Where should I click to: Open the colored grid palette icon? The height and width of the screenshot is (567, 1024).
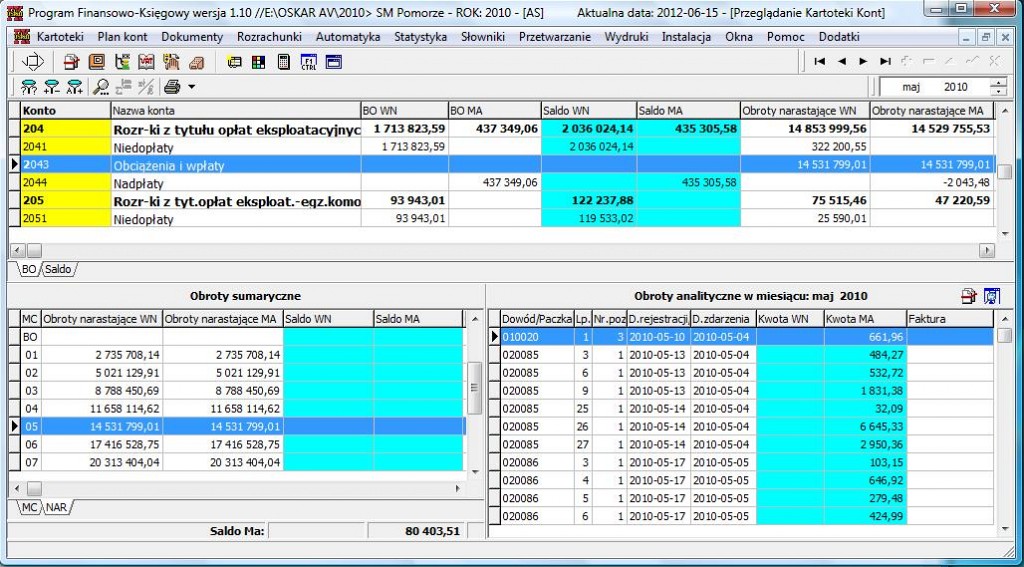point(259,63)
